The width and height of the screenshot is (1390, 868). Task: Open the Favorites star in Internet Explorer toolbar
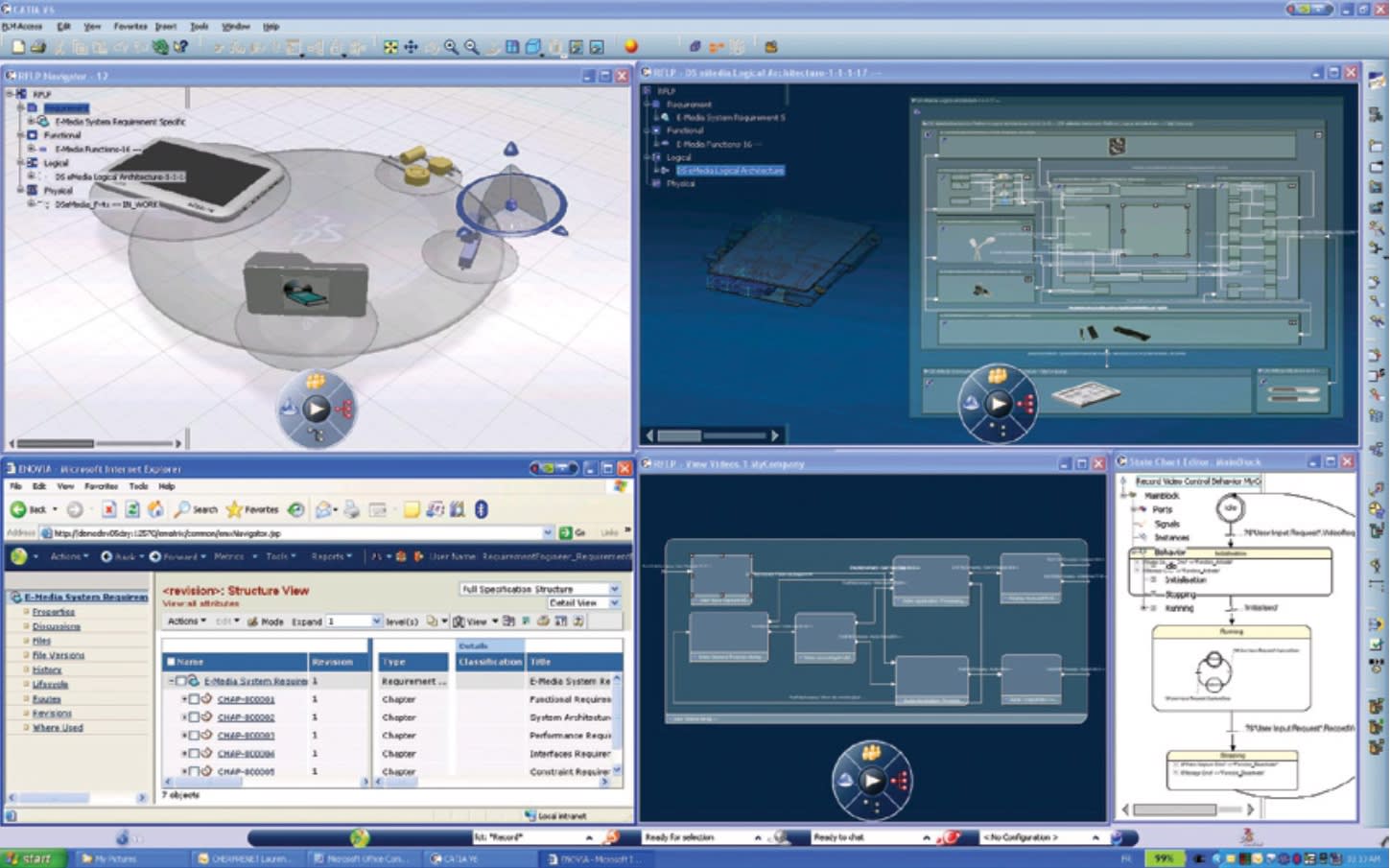point(233,509)
